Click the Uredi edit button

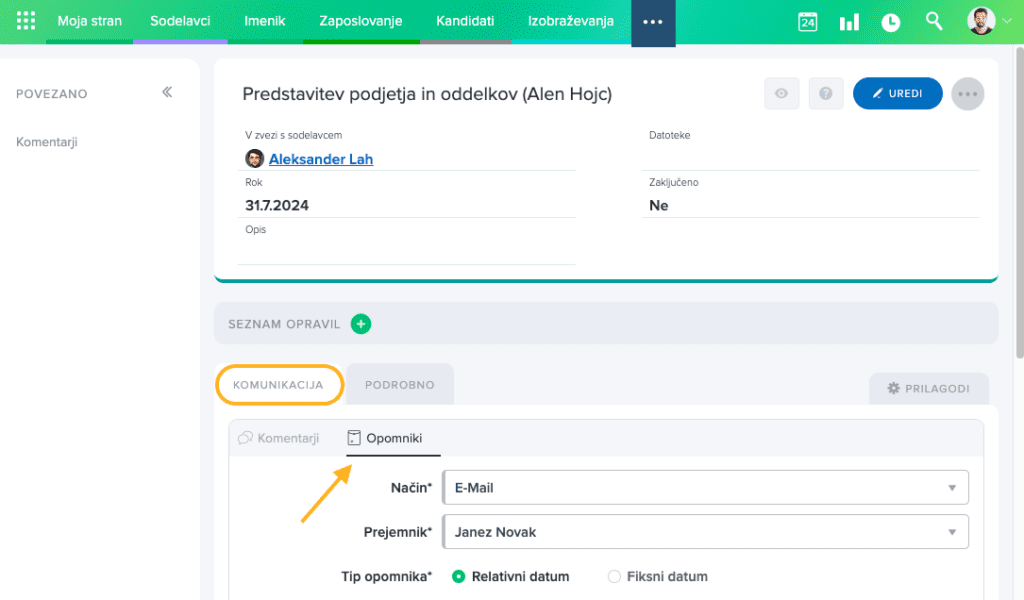coord(897,93)
